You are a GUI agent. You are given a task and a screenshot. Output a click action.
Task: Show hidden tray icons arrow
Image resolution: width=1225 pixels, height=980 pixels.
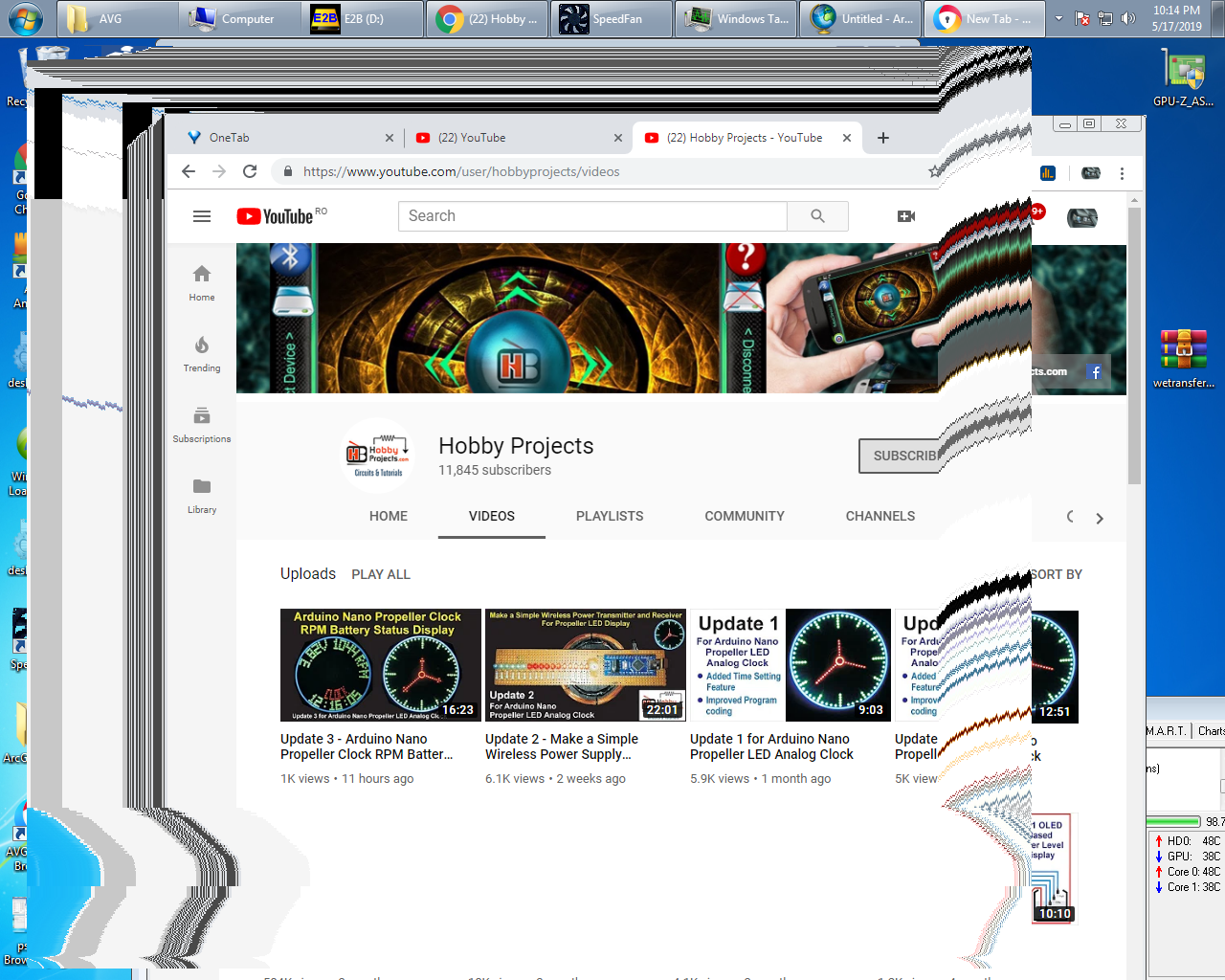pos(1058,18)
